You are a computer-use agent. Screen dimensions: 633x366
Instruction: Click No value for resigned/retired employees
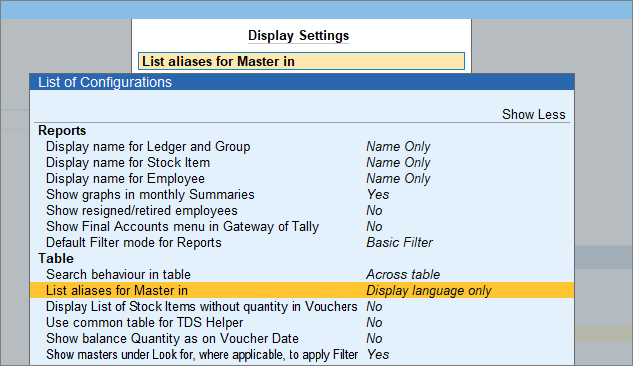click(374, 211)
